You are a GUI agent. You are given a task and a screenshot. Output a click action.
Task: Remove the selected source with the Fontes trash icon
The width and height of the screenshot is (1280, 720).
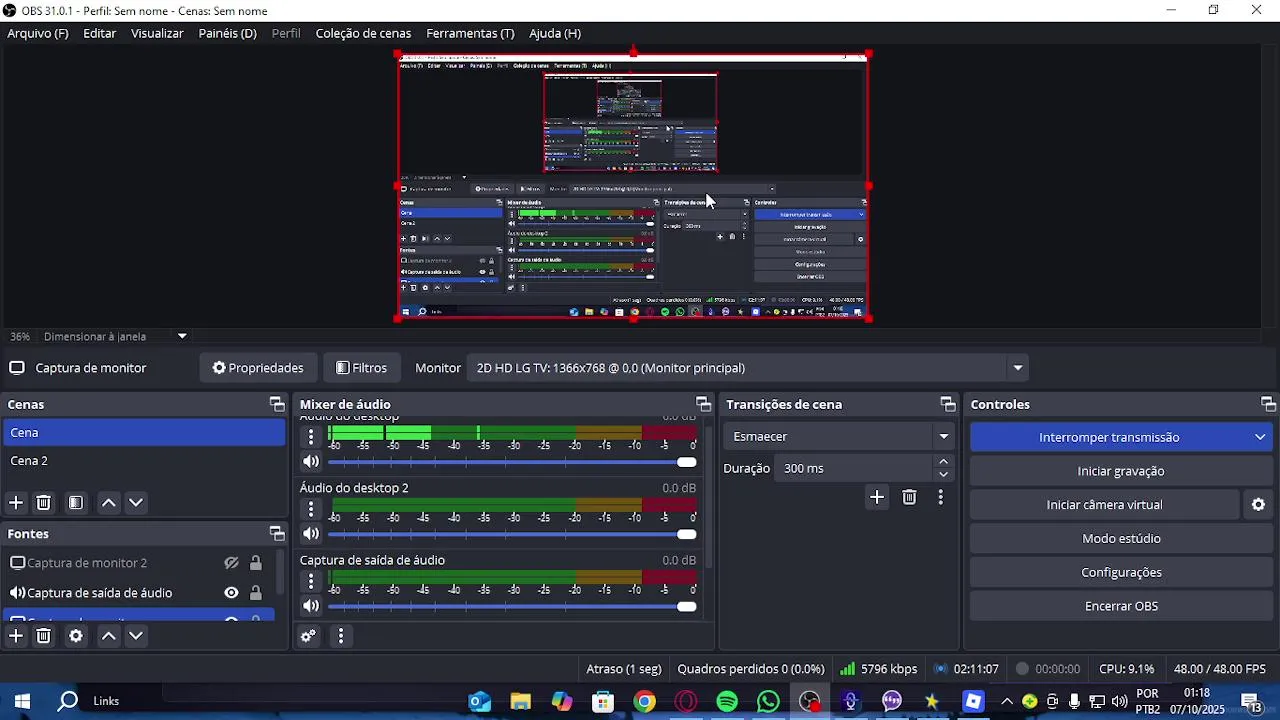click(43, 636)
